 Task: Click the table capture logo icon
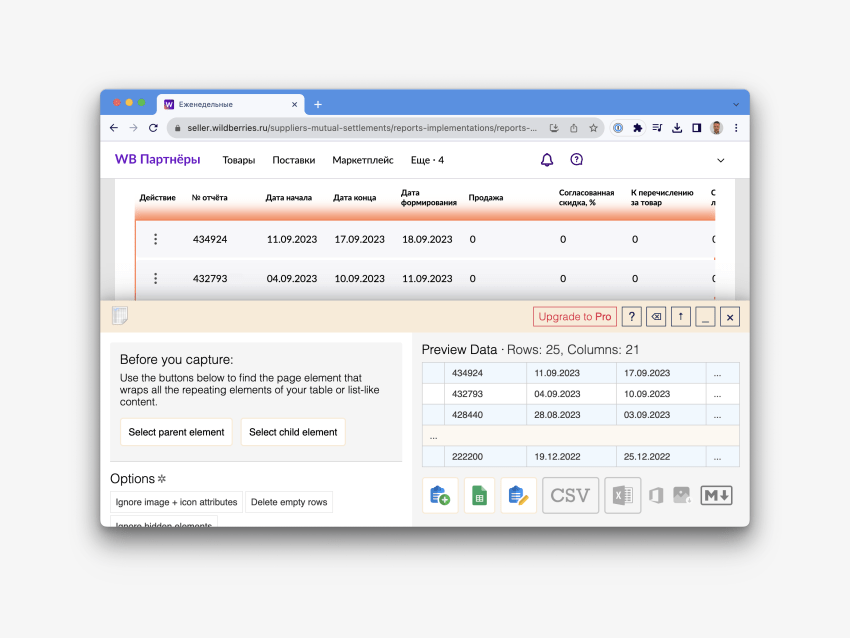click(x=120, y=315)
